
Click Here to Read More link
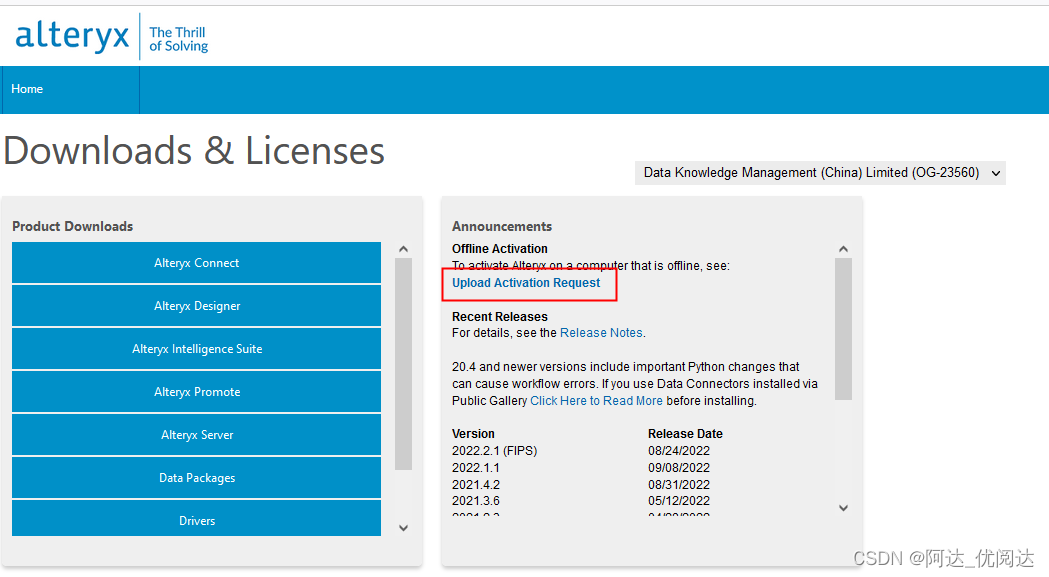coord(596,401)
